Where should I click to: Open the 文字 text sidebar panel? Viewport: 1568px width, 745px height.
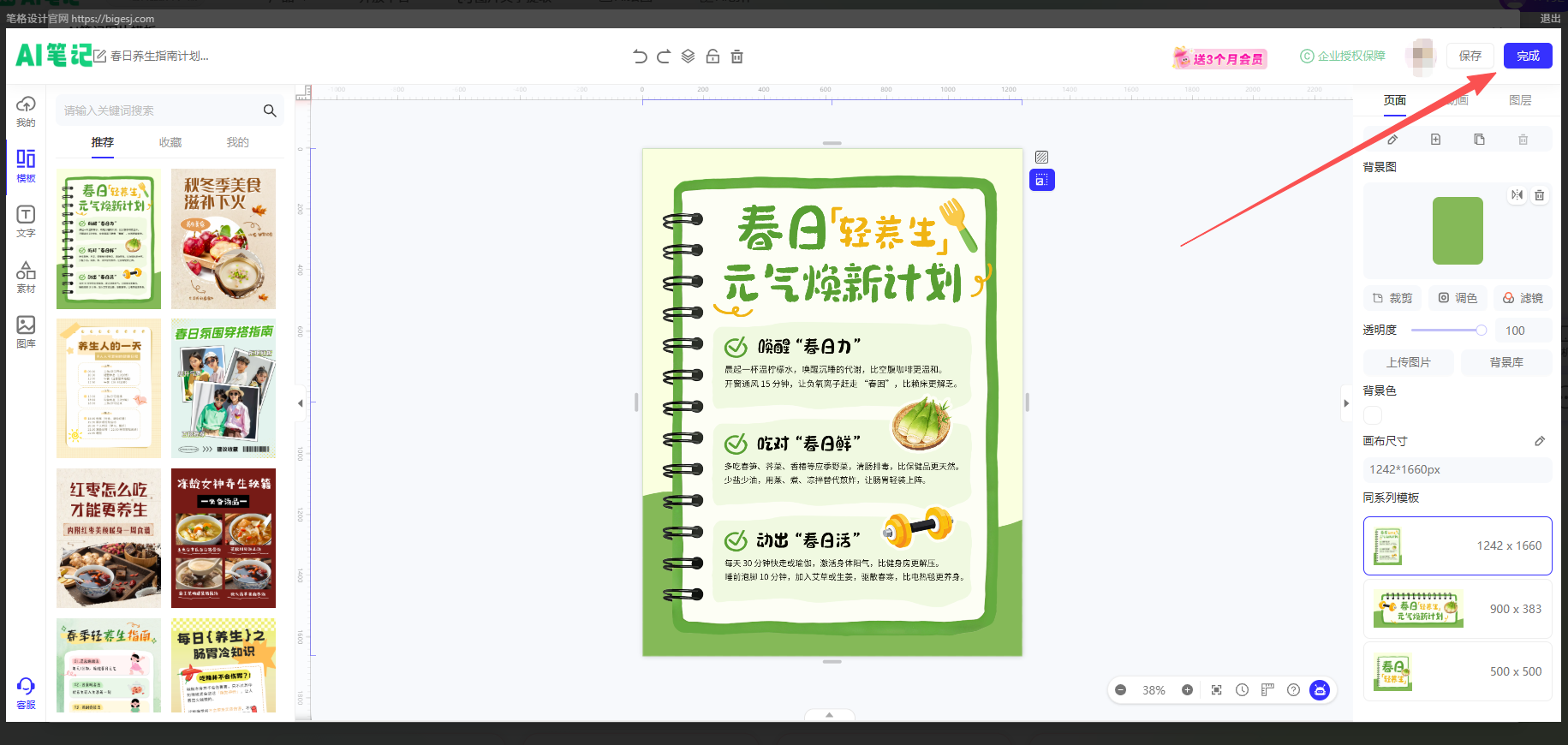click(26, 221)
